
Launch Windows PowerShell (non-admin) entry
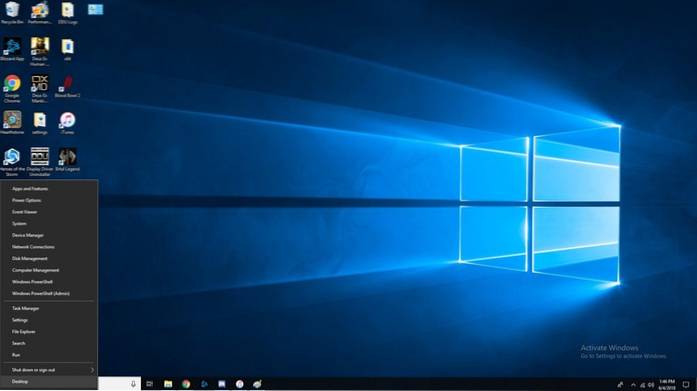pos(49,282)
